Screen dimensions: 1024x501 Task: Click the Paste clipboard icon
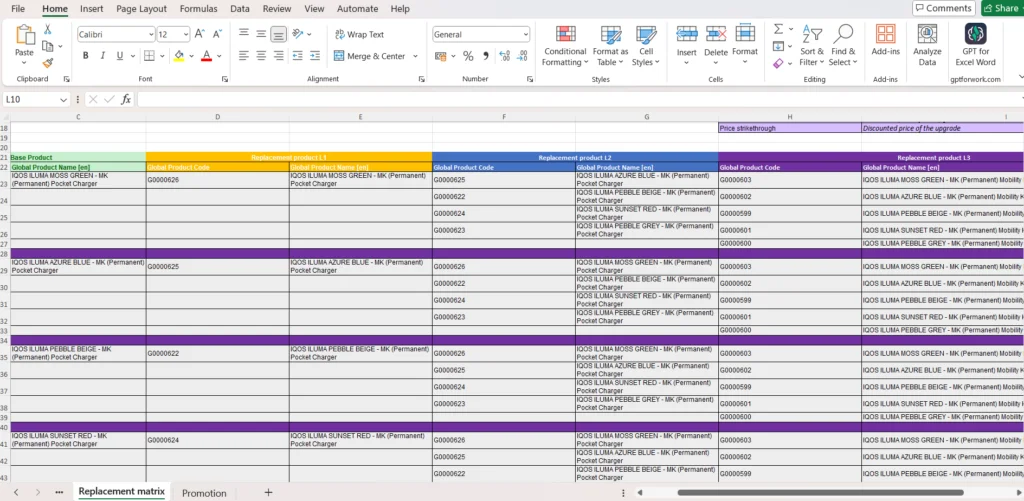(25, 35)
